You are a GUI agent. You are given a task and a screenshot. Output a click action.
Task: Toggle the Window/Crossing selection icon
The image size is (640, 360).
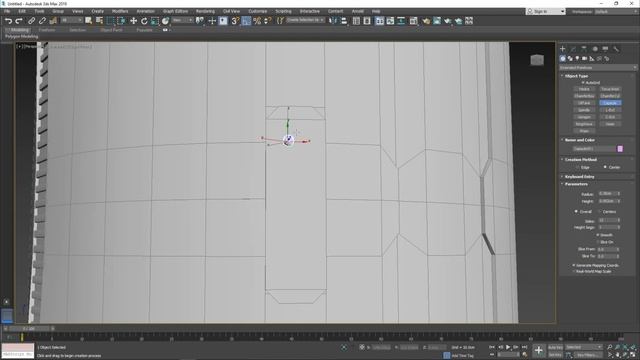[122, 21]
